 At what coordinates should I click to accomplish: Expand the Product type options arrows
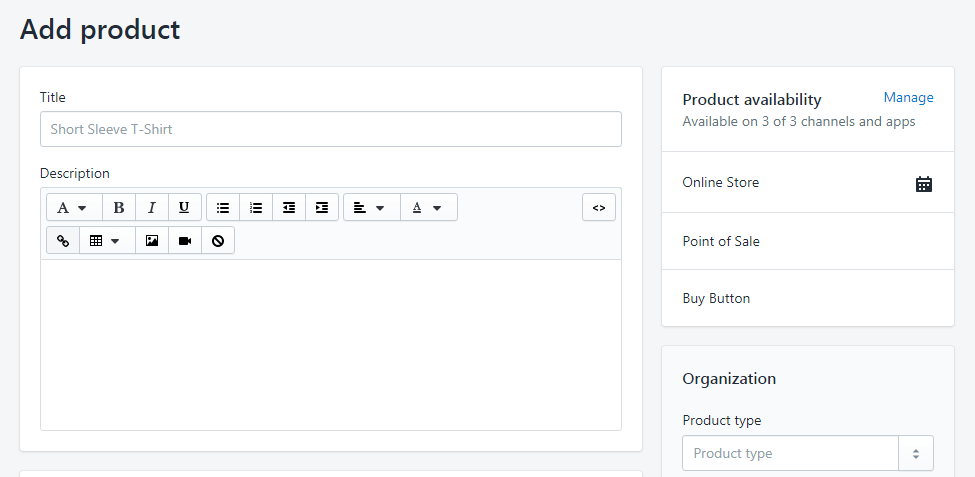click(x=916, y=453)
